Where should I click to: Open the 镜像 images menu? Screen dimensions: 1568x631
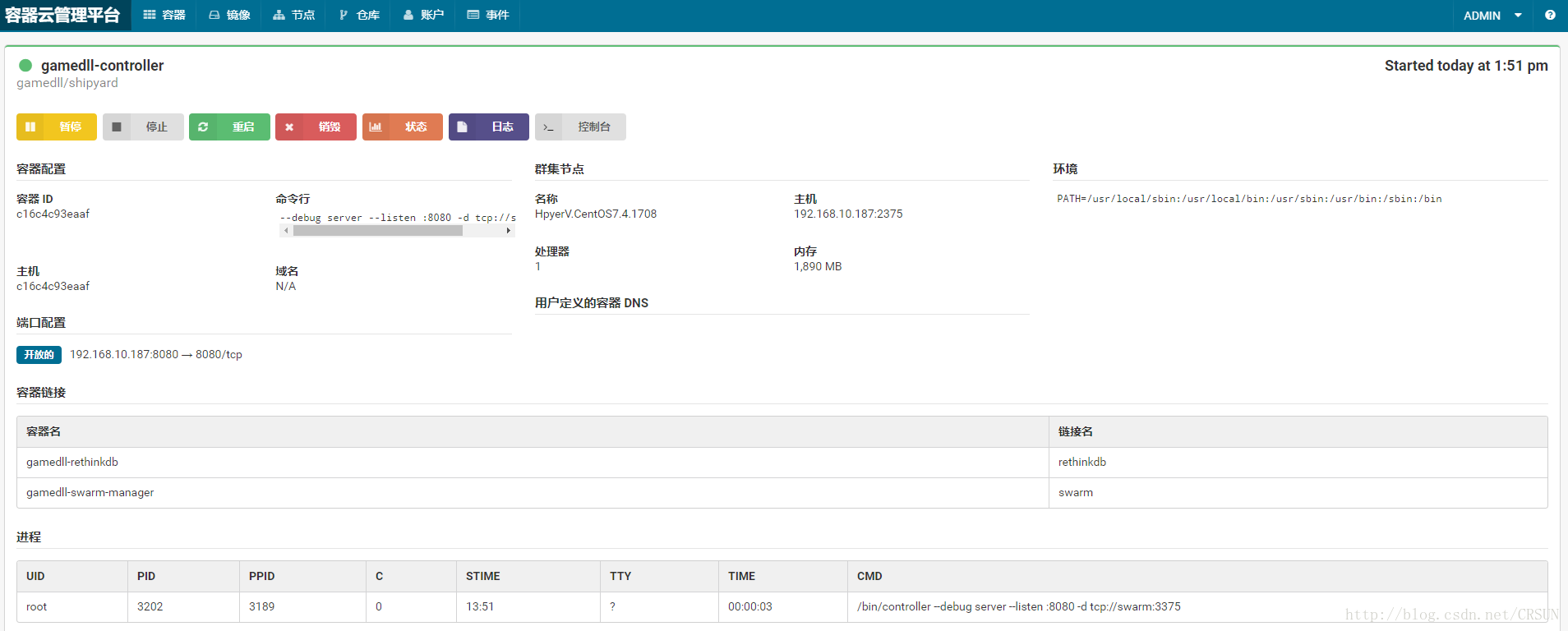(x=229, y=15)
